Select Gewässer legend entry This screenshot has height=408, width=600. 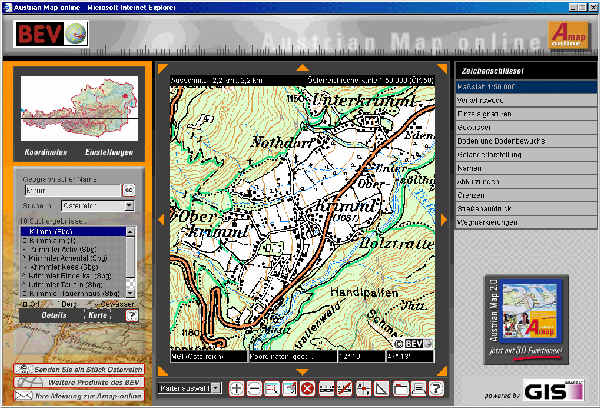pos(526,127)
